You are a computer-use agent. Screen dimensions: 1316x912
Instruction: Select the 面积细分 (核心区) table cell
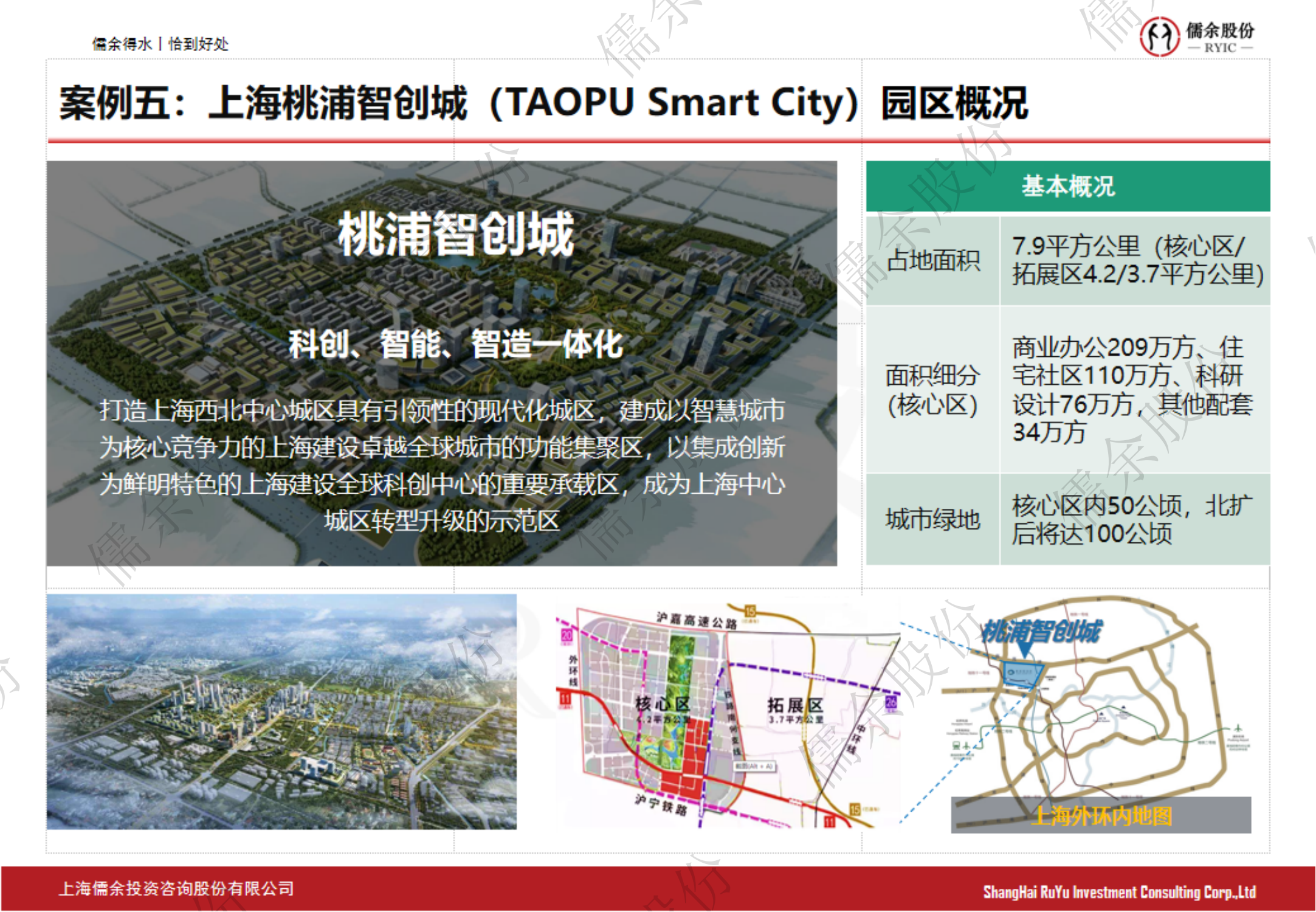coord(932,390)
